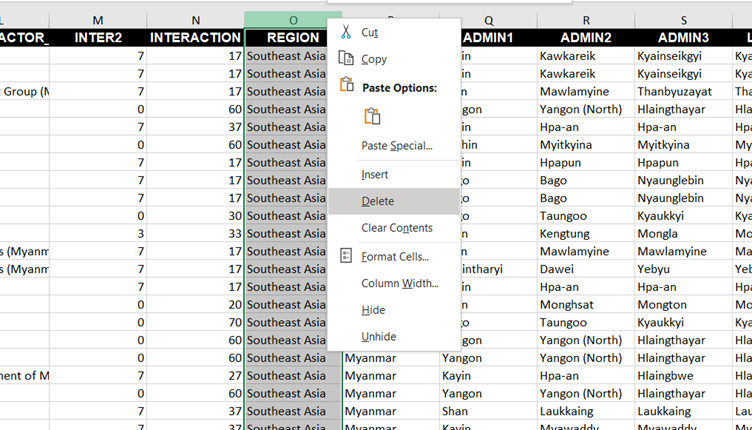752x430 pixels.
Task: Click column M header letter
Action: pyautogui.click(x=97, y=20)
